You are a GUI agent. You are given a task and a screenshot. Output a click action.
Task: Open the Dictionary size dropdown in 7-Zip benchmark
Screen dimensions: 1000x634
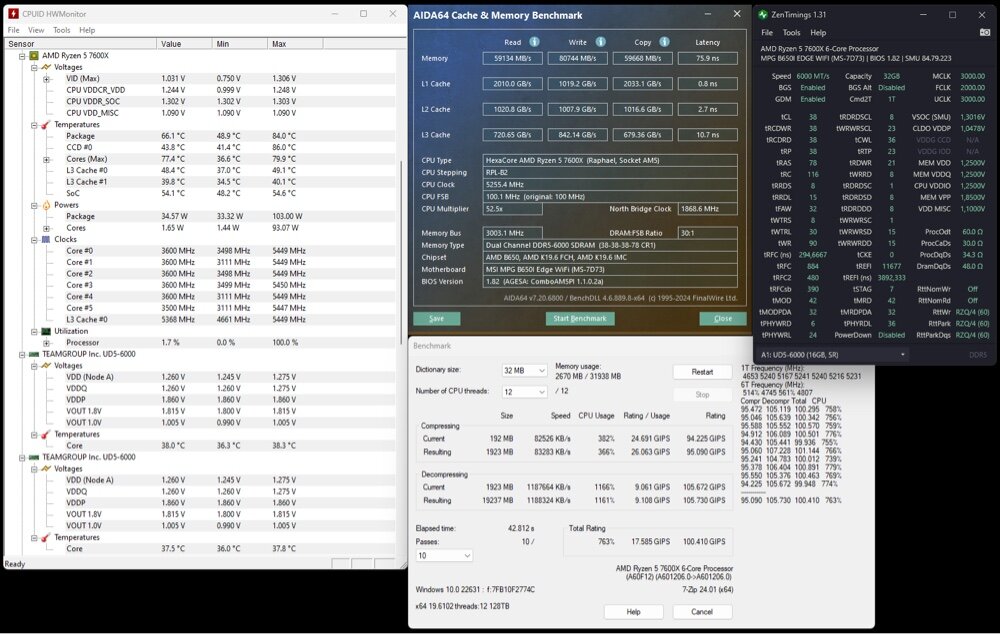point(524,371)
